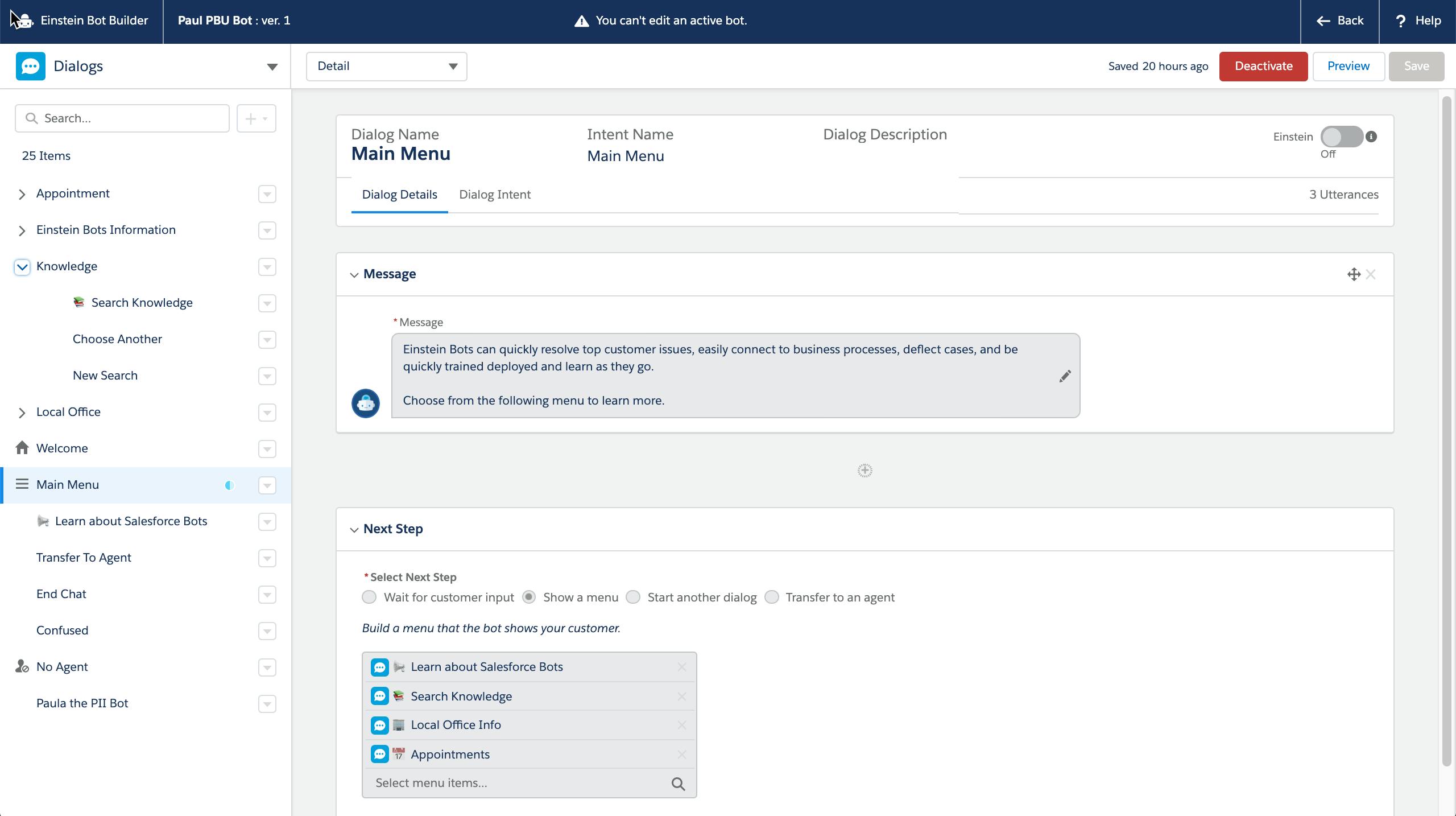
Task: Click the Deactivate button
Action: coord(1265,65)
